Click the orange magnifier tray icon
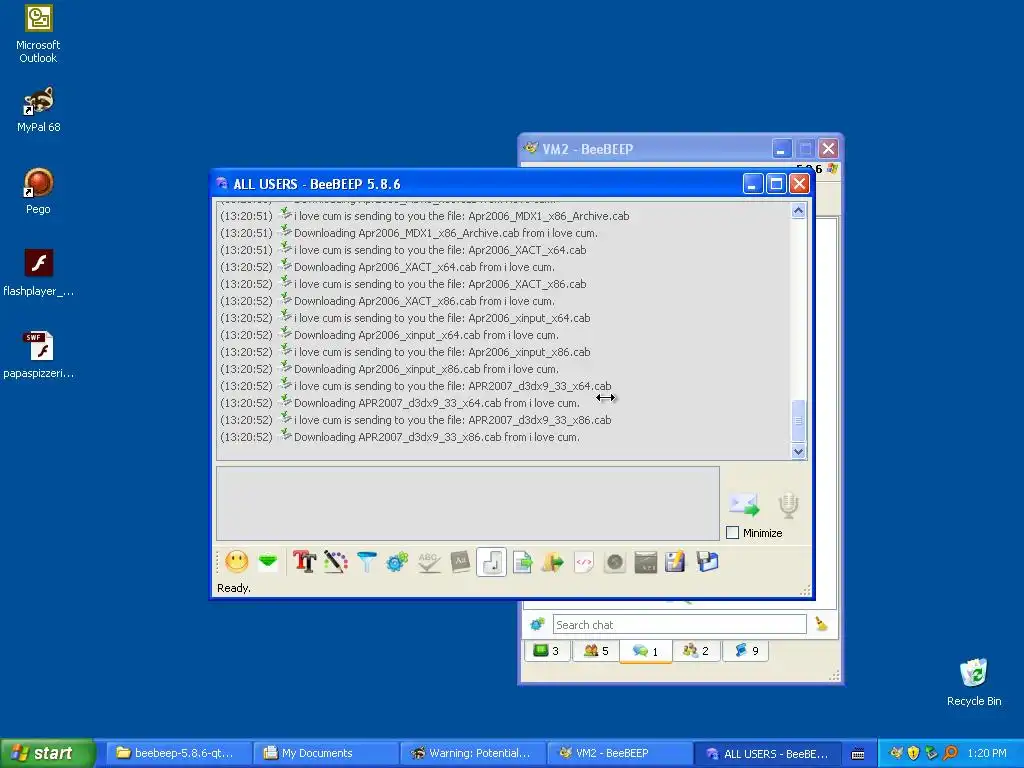Screen dimensions: 1024x768 [950, 753]
